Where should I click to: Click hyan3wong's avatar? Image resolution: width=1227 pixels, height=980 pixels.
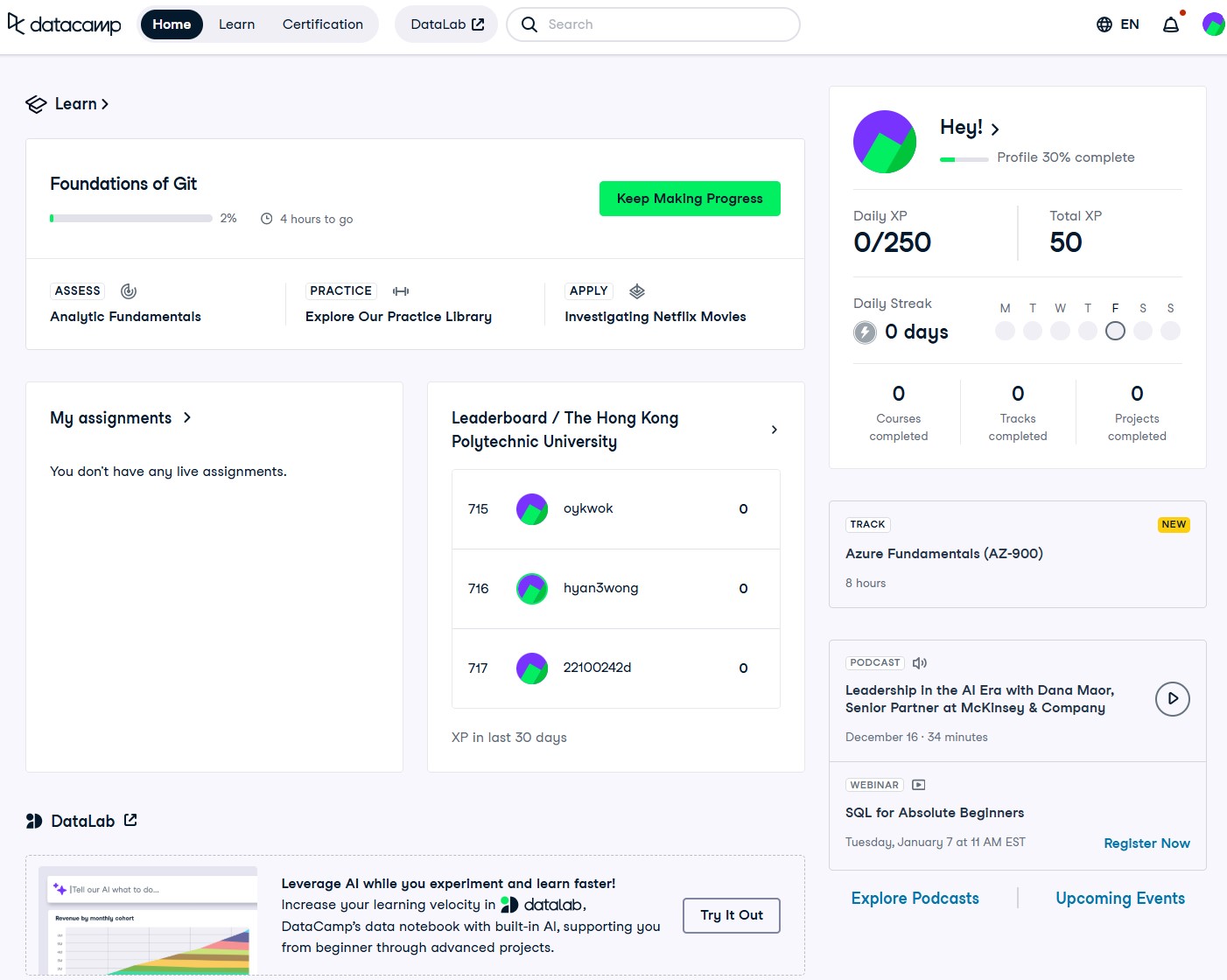coord(532,589)
